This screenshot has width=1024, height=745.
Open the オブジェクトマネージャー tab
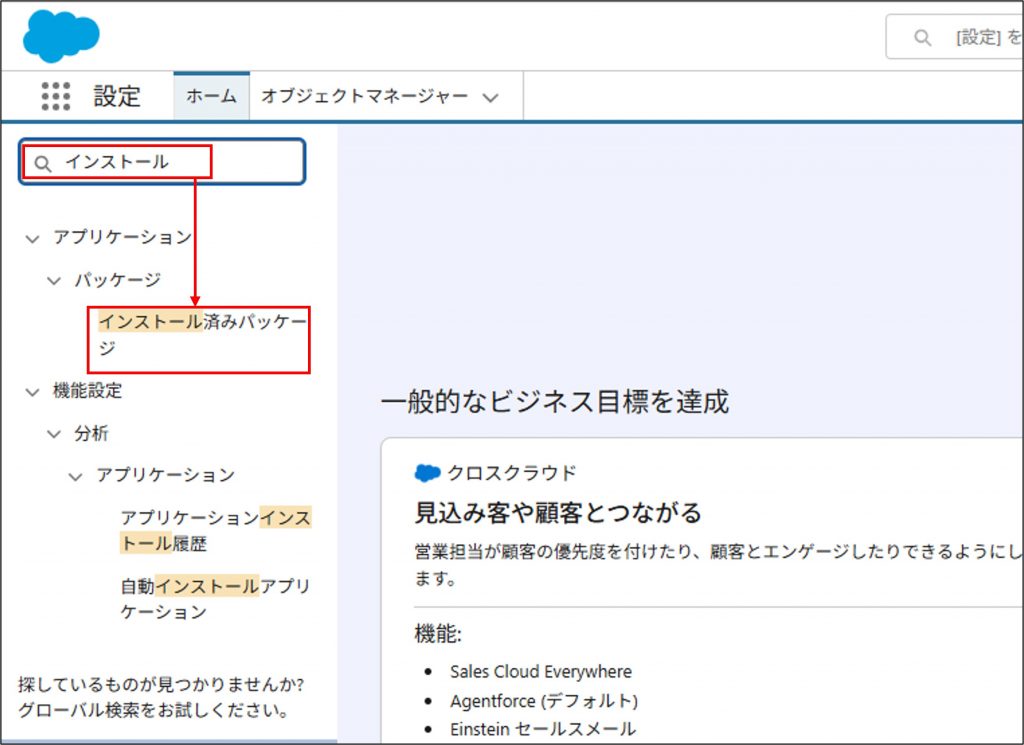pyautogui.click(x=364, y=96)
